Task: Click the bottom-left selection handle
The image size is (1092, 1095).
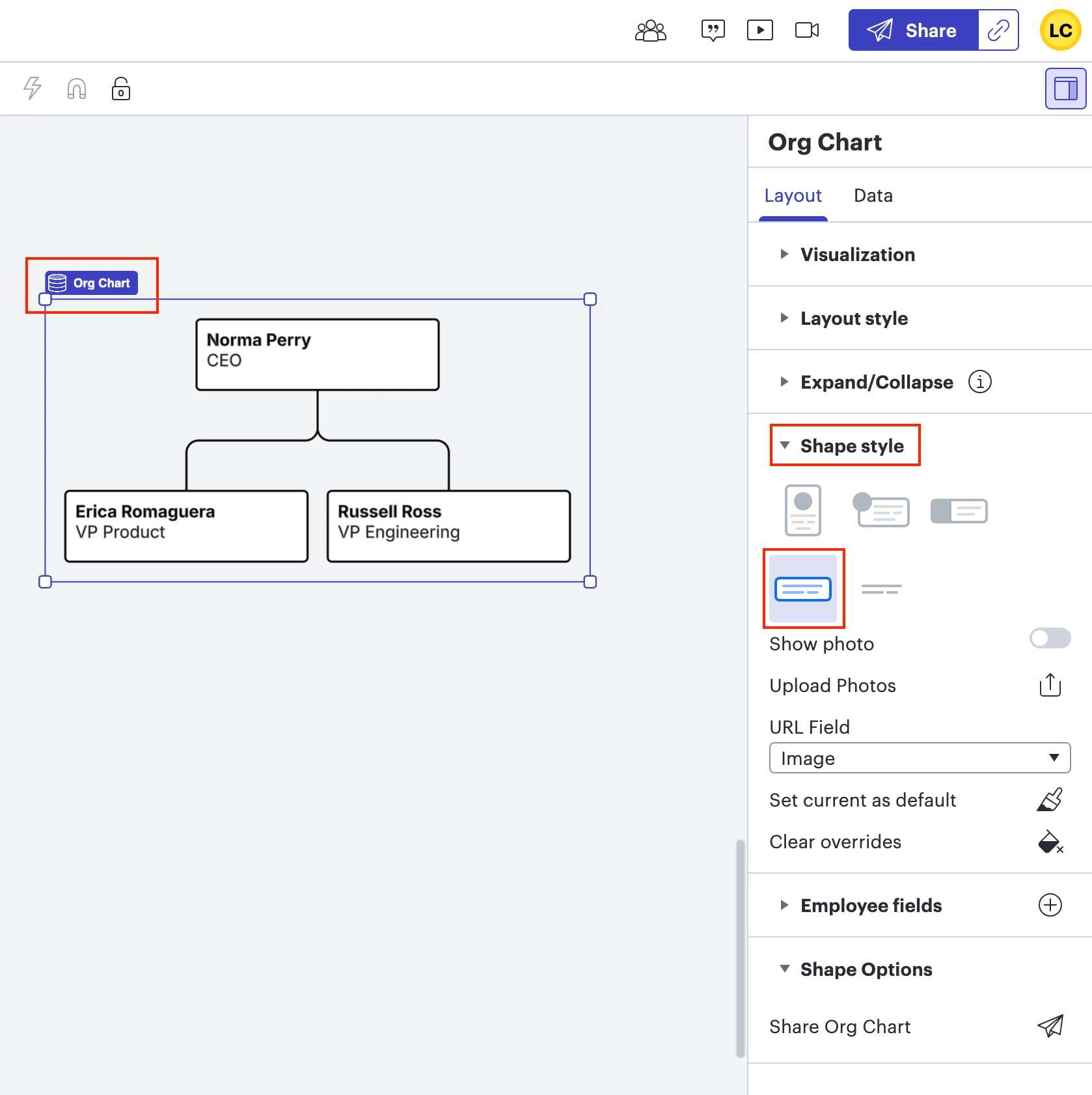Action: (x=45, y=582)
